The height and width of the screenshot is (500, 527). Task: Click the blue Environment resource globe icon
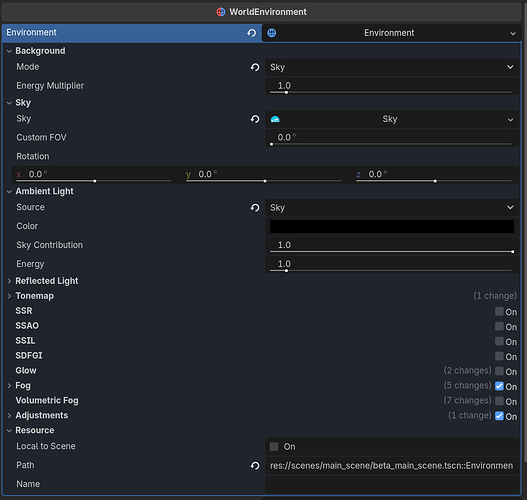272,33
